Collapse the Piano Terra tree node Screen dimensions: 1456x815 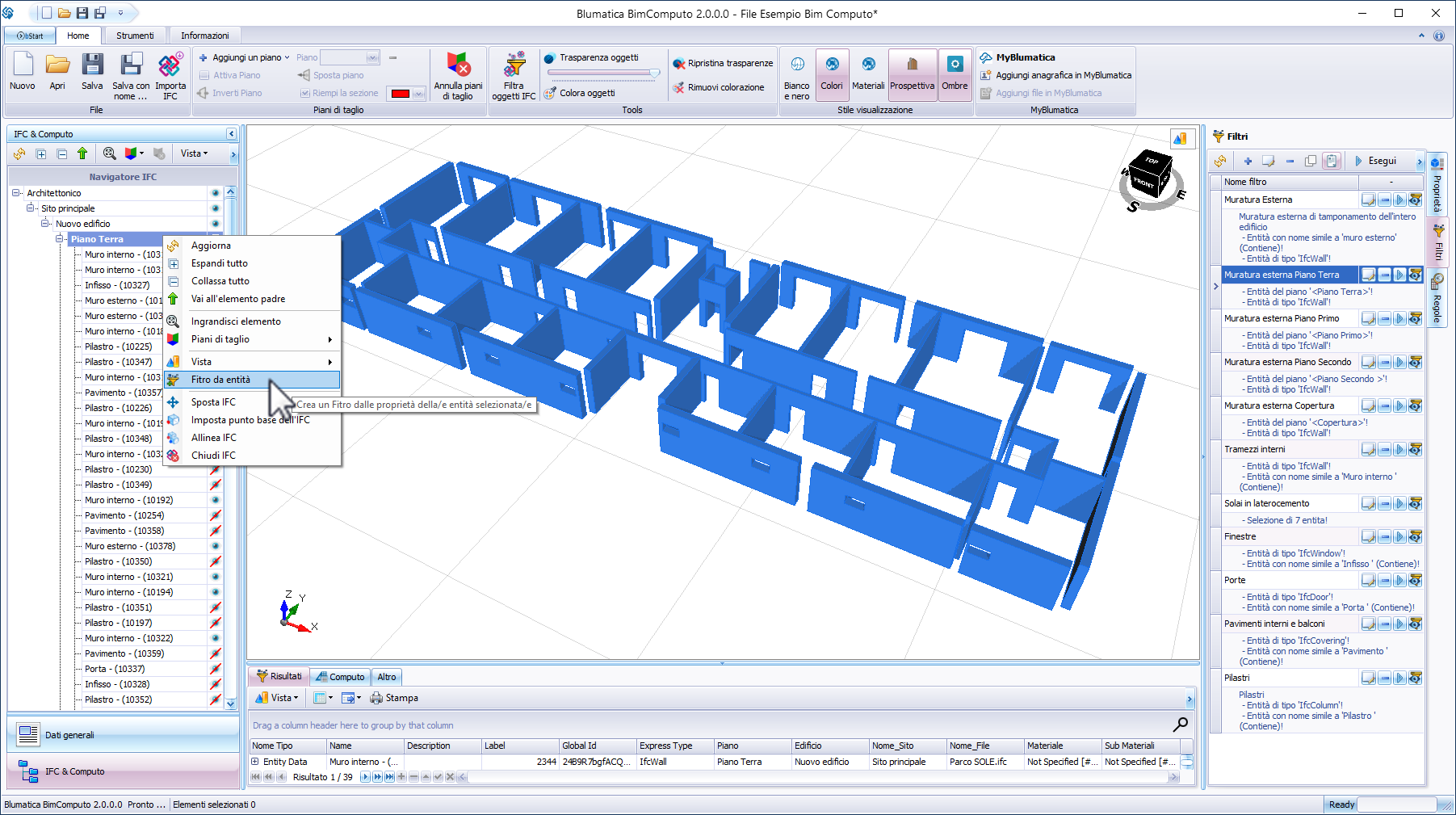(60, 239)
